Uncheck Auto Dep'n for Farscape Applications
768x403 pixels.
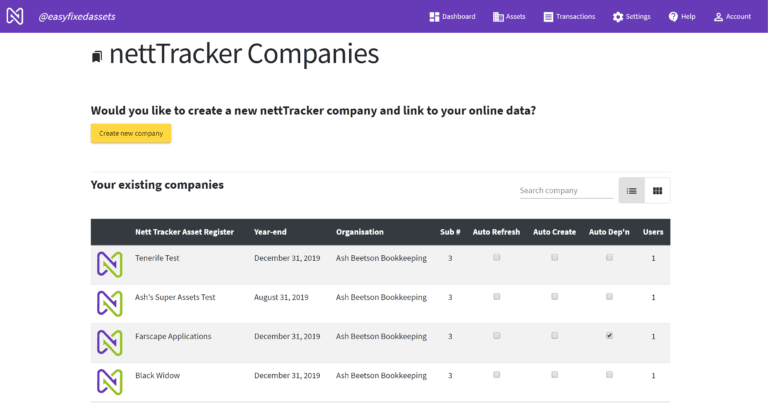tap(609, 335)
